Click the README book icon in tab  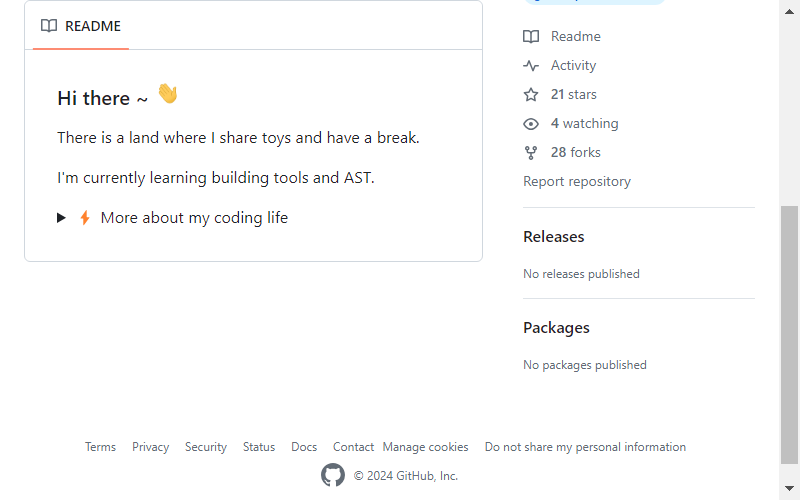coord(49,26)
